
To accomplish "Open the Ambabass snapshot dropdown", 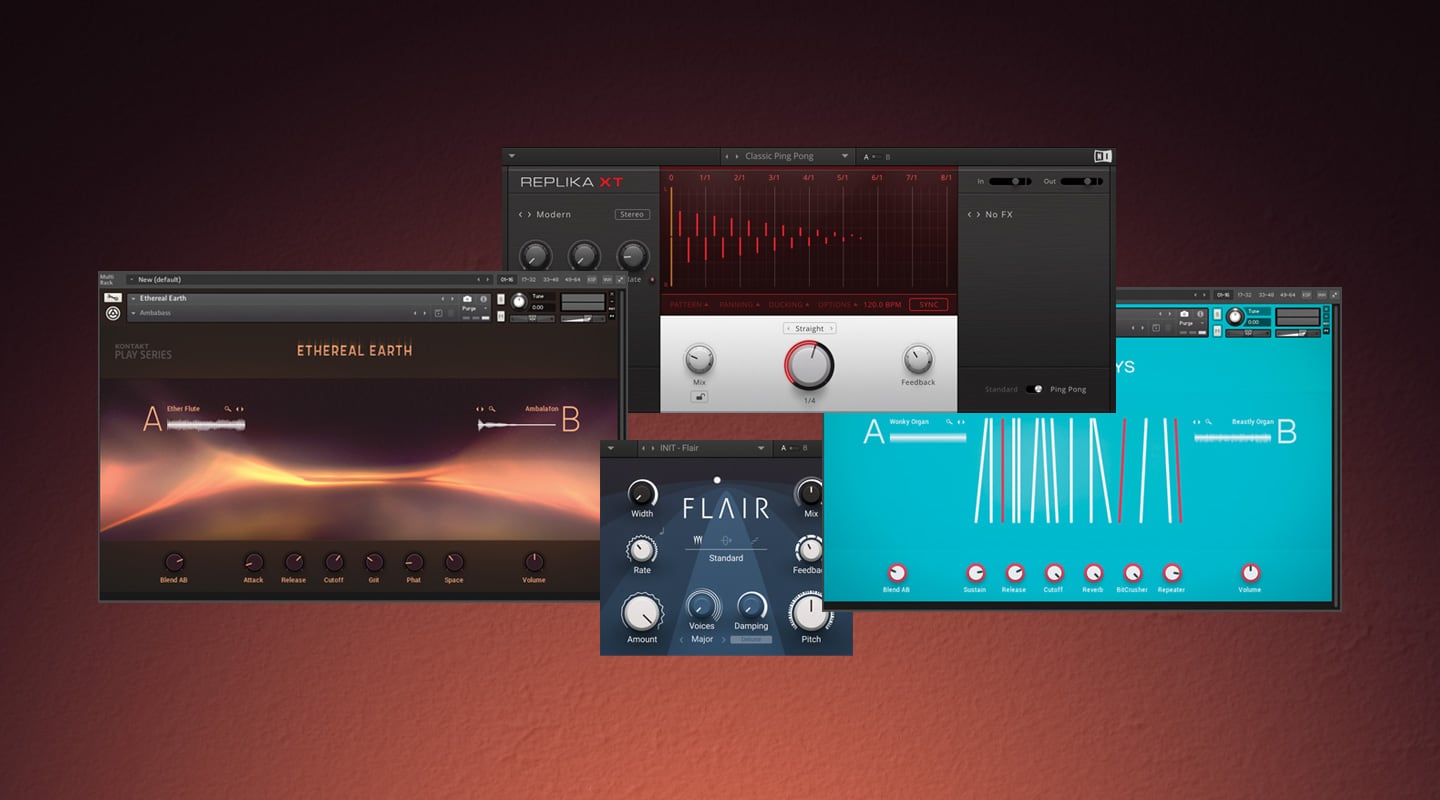I will point(133,313).
